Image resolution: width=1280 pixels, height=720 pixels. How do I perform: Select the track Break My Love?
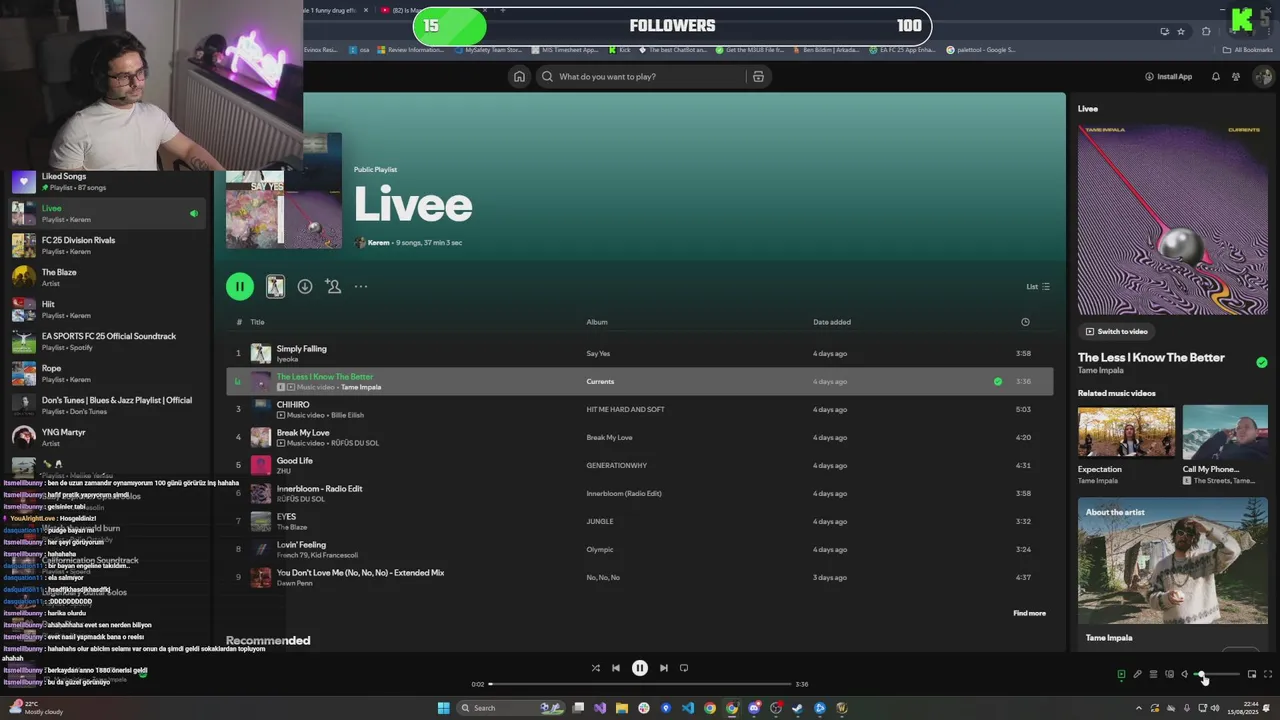(x=639, y=437)
